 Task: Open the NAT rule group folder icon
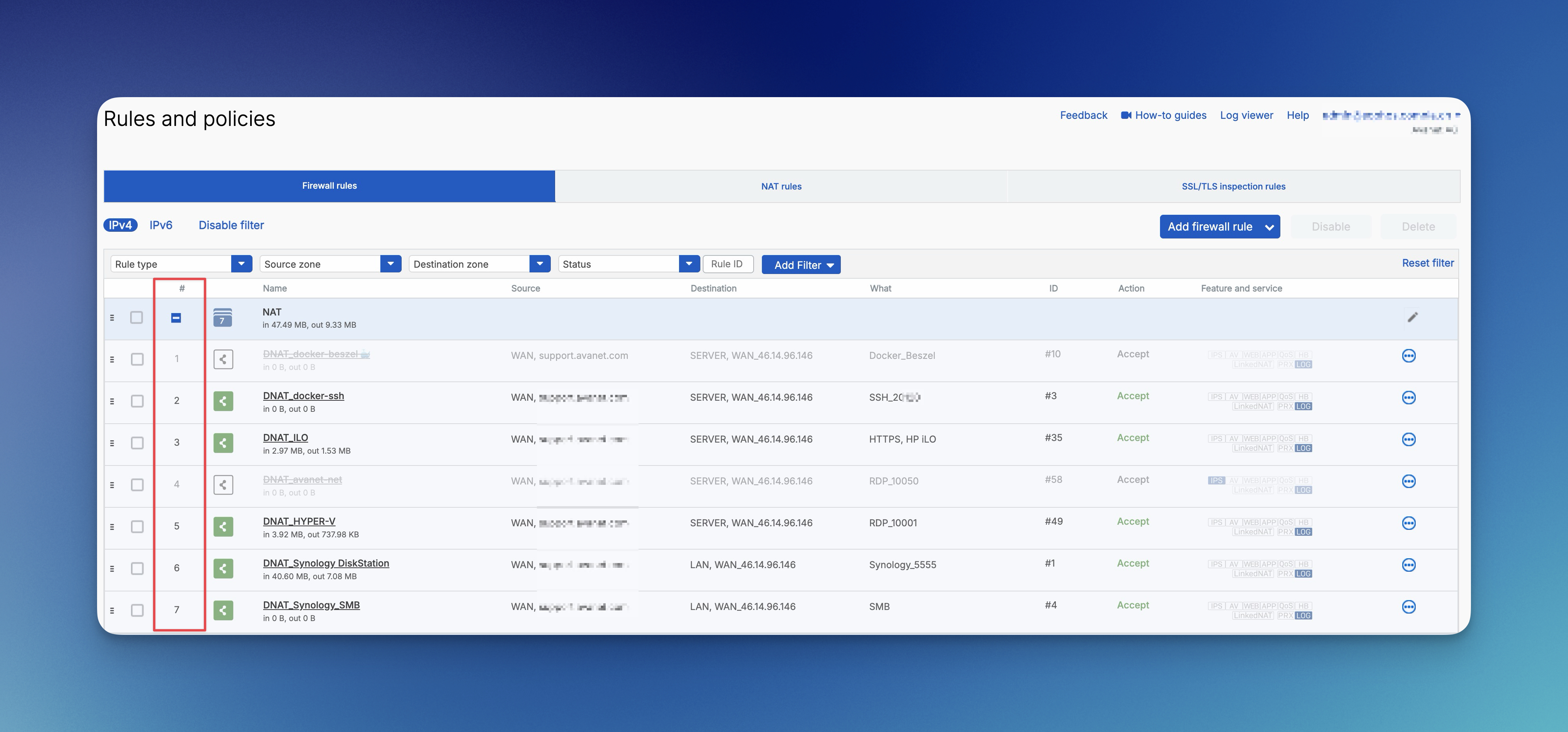(x=223, y=317)
